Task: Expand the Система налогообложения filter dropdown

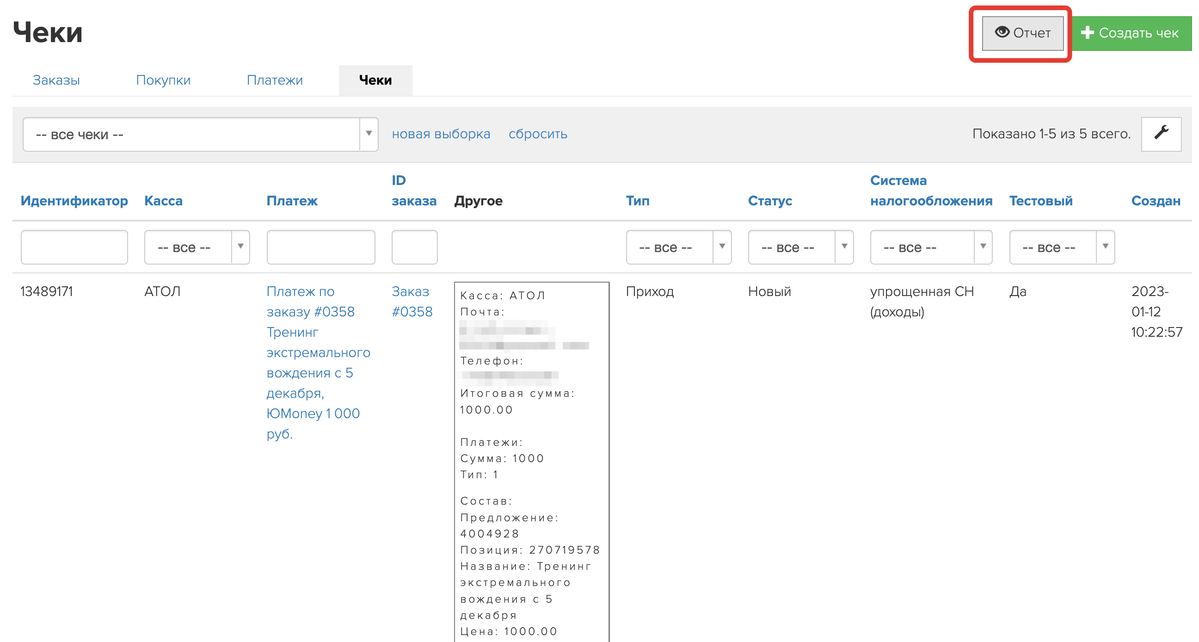Action: 930,247
